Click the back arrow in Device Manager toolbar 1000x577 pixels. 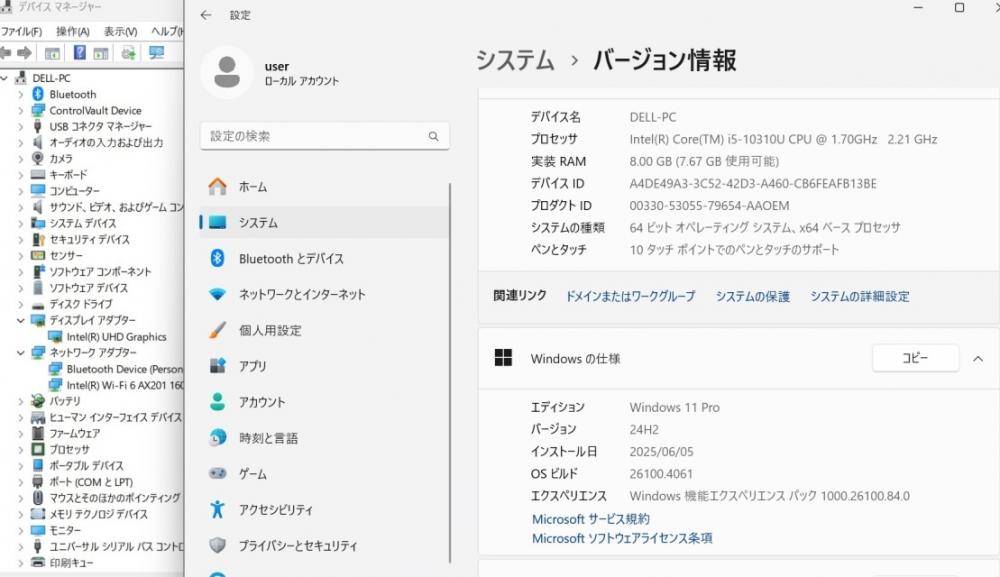point(6,53)
